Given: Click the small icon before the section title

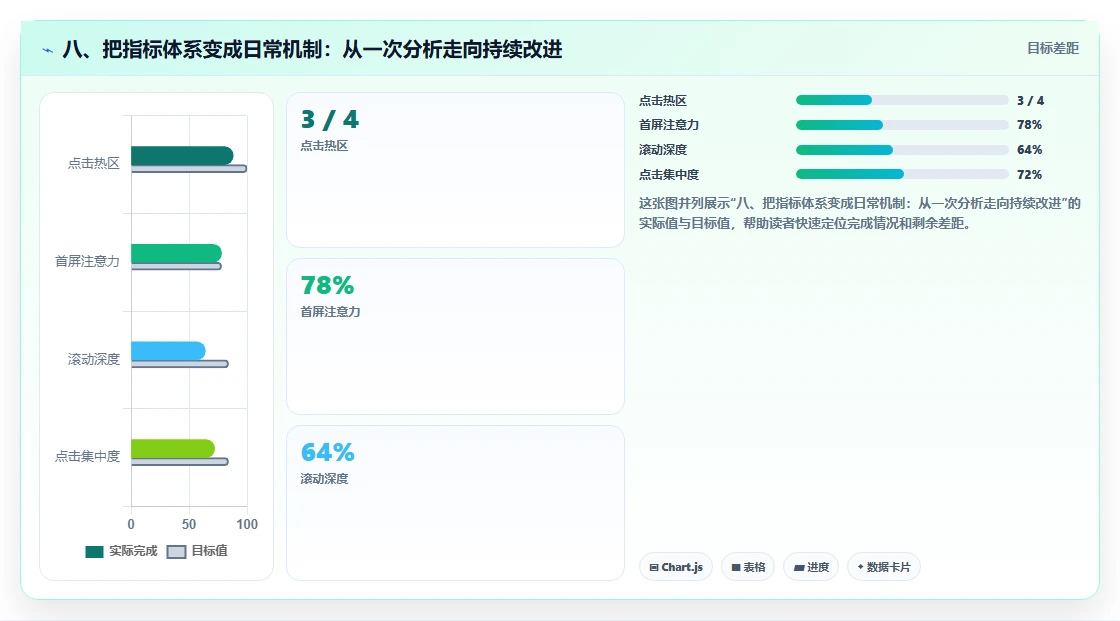Looking at the screenshot, I should [48, 50].
